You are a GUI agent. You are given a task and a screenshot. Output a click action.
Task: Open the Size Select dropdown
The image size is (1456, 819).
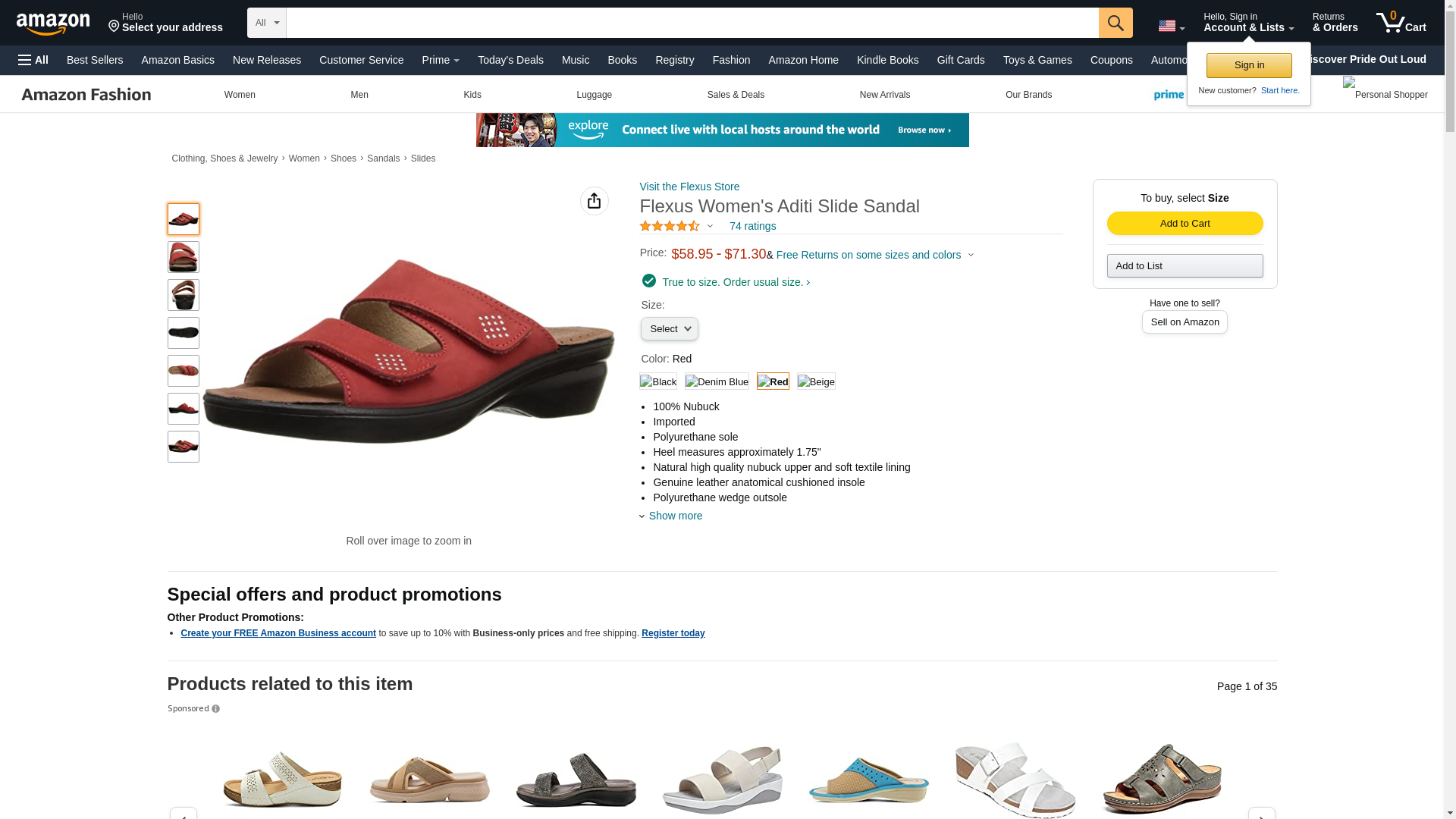click(x=669, y=329)
